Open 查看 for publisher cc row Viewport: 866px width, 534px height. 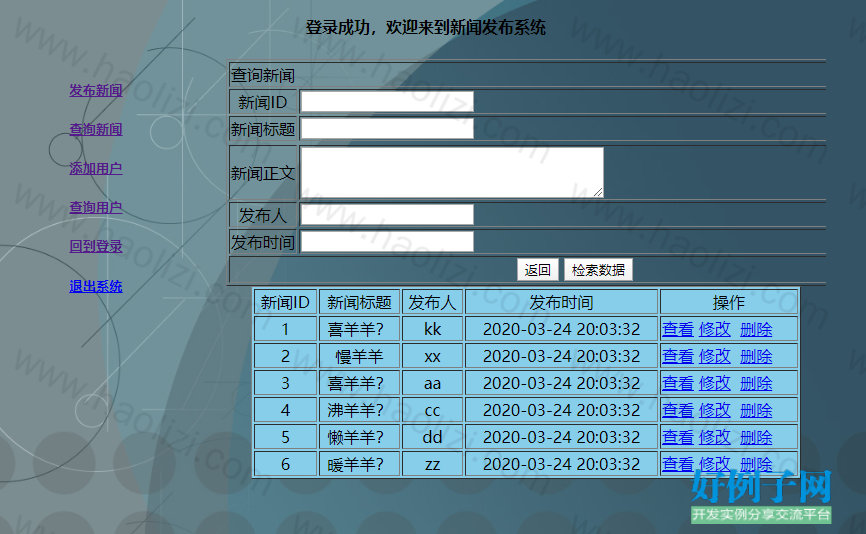[678, 410]
